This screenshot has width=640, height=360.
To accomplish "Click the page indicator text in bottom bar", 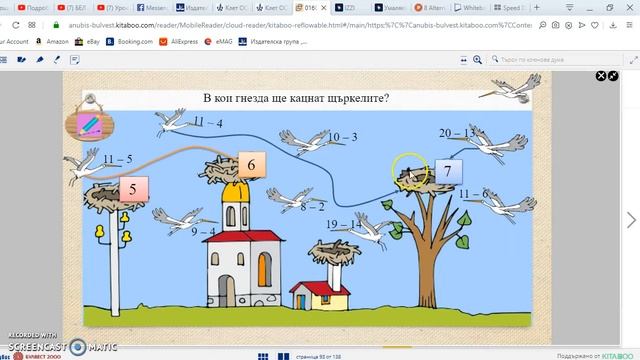I will pos(318,357).
